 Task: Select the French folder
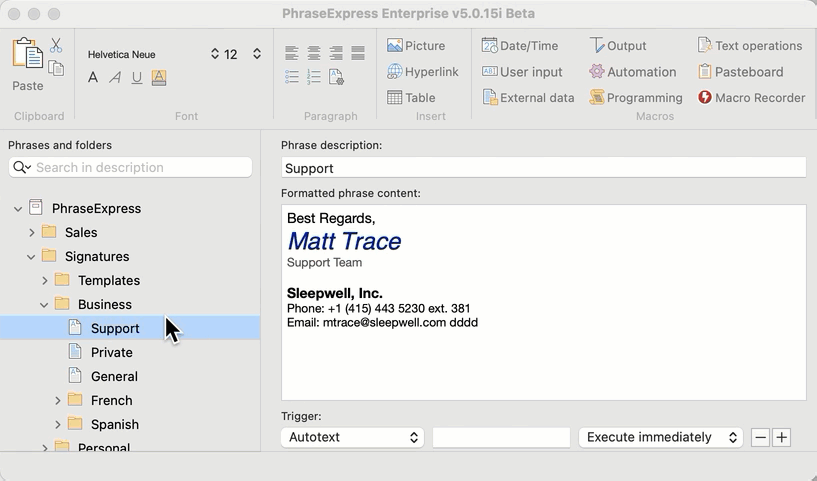coord(112,400)
